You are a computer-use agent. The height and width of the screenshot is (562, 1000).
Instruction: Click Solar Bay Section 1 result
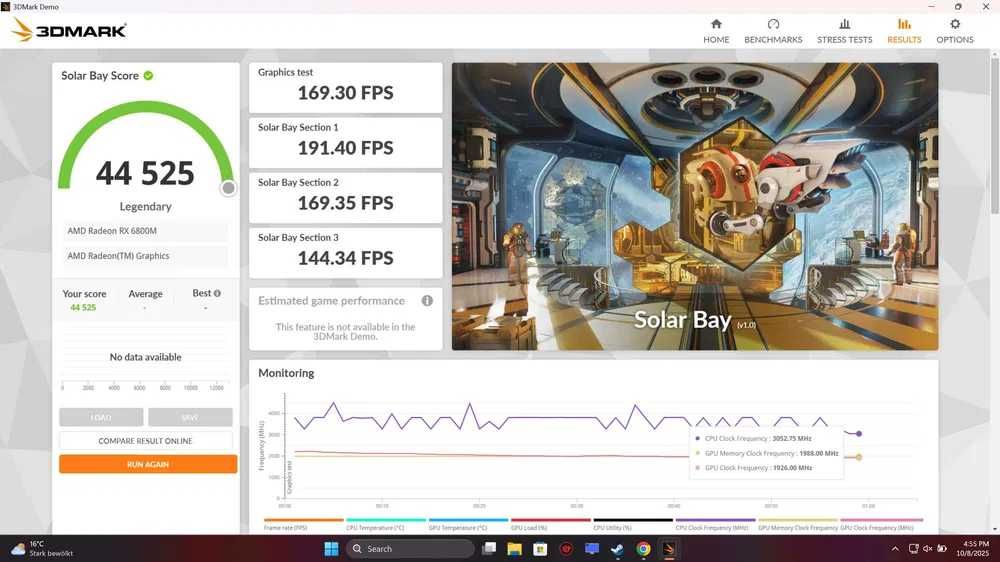tap(346, 143)
